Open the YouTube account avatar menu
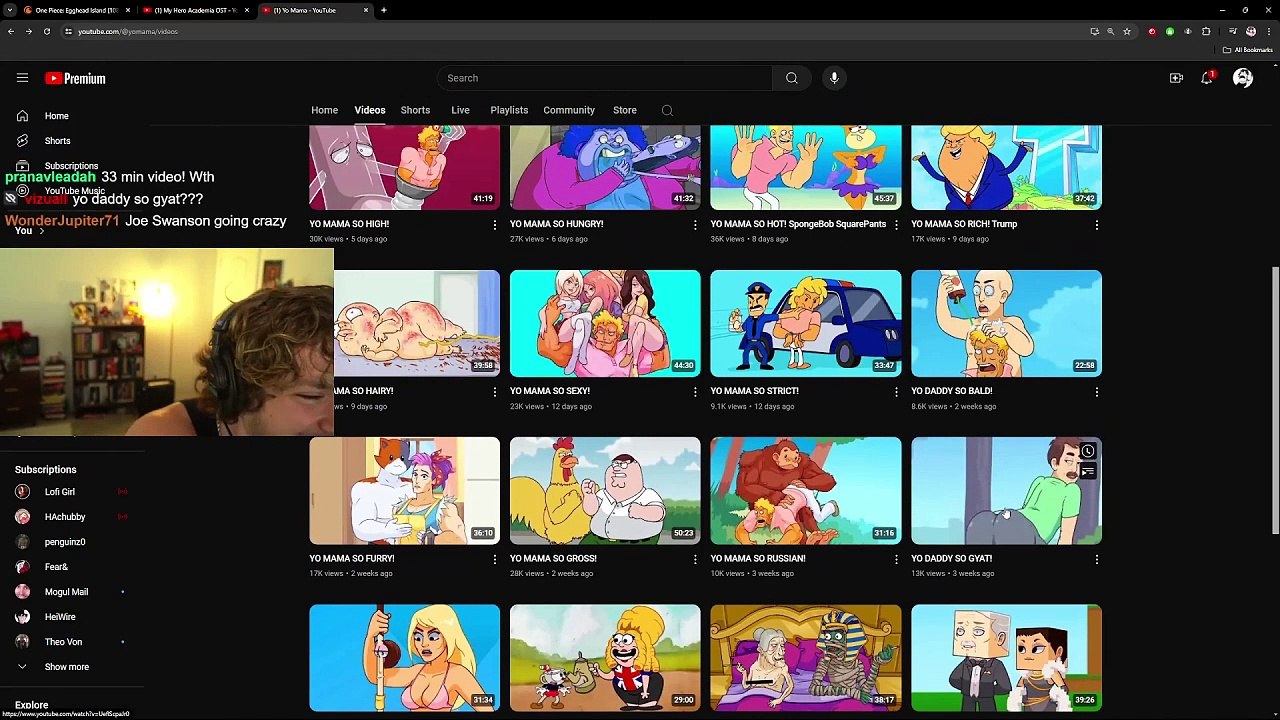 tap(1243, 78)
